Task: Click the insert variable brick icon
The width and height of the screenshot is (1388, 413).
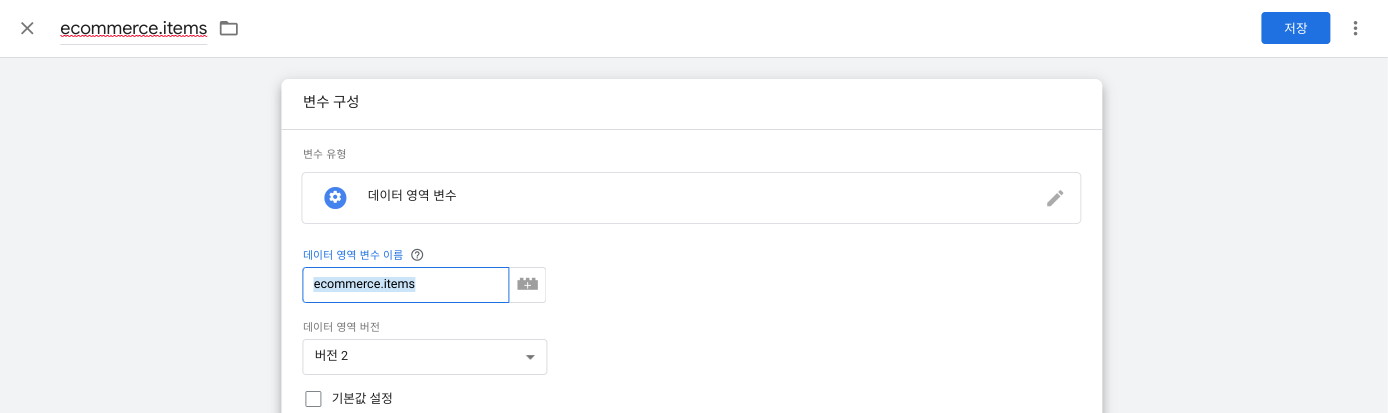Action: tap(528, 285)
